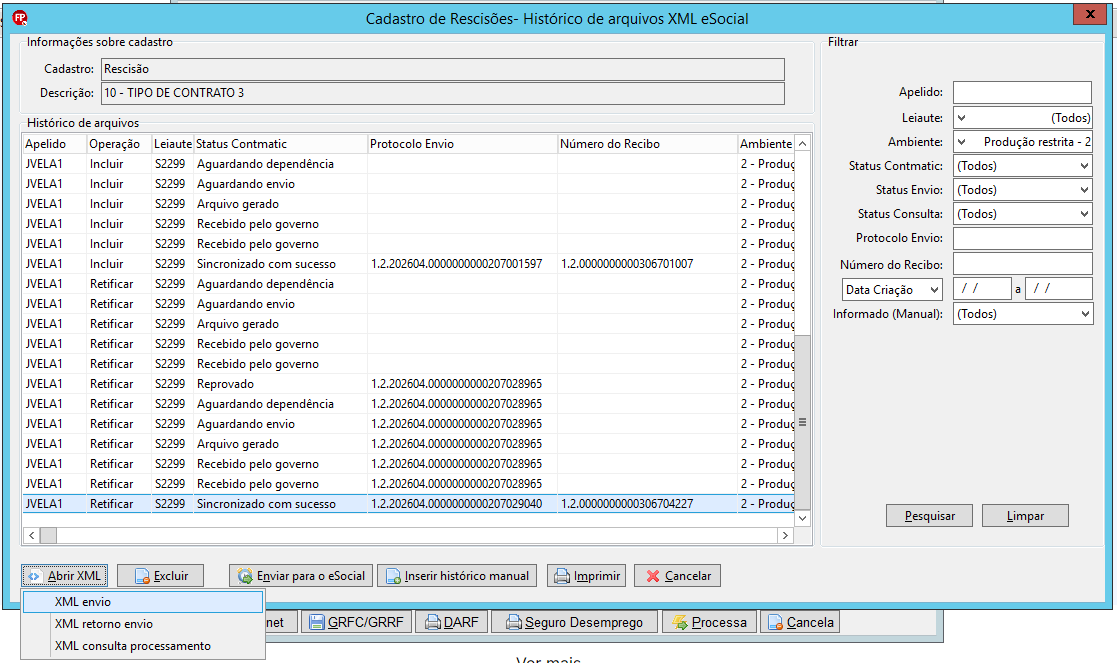Select XML consulta processamento menu entry
The width and height of the screenshot is (1117, 663).
[143, 646]
